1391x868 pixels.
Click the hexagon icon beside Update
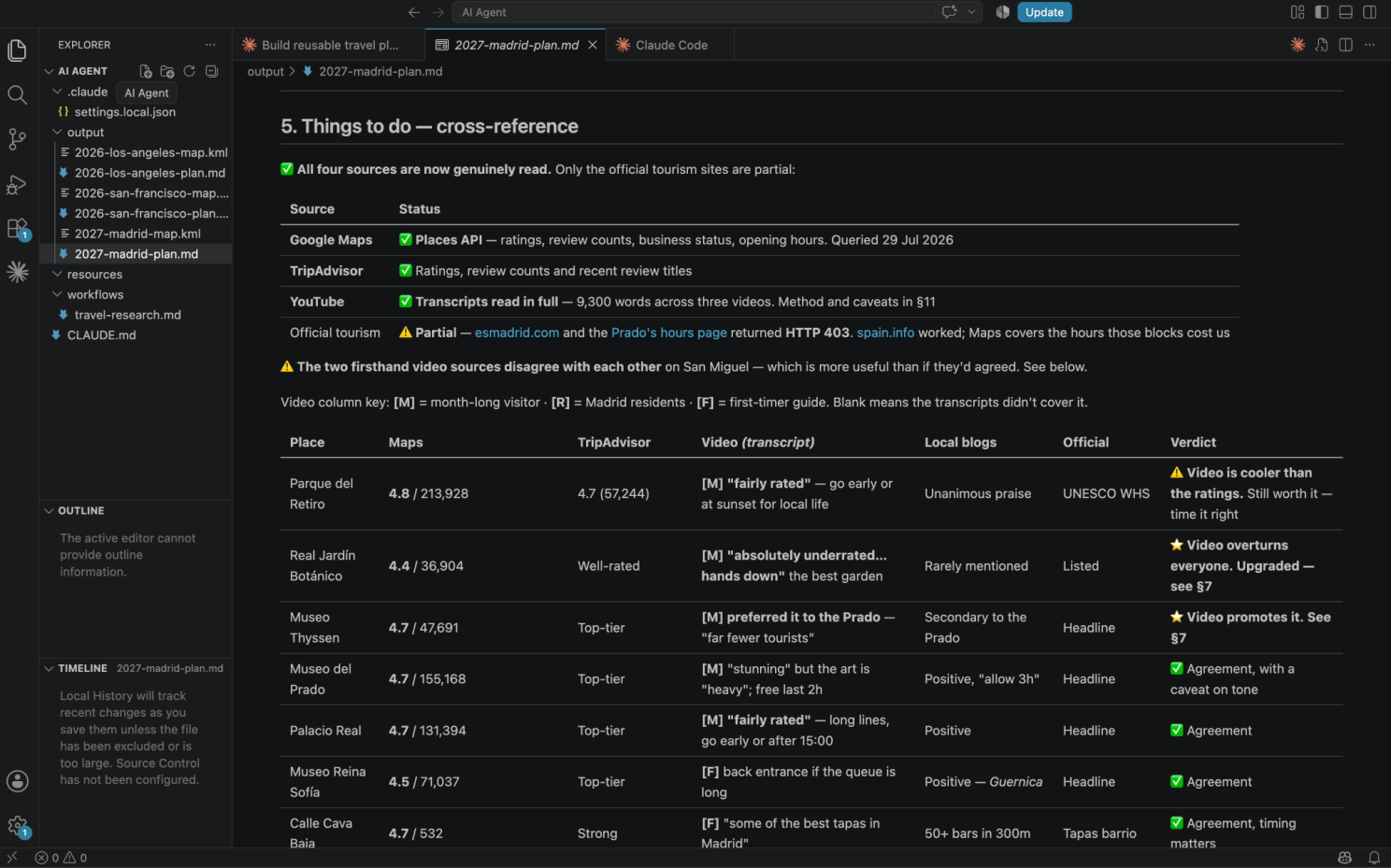tap(1002, 12)
